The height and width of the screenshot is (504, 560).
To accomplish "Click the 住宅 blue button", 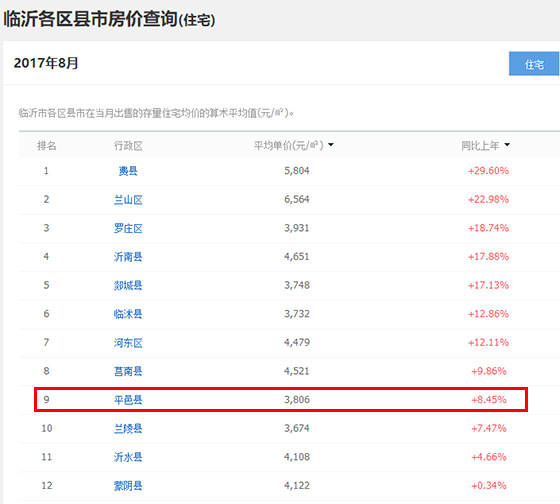I will pyautogui.click(x=534, y=64).
